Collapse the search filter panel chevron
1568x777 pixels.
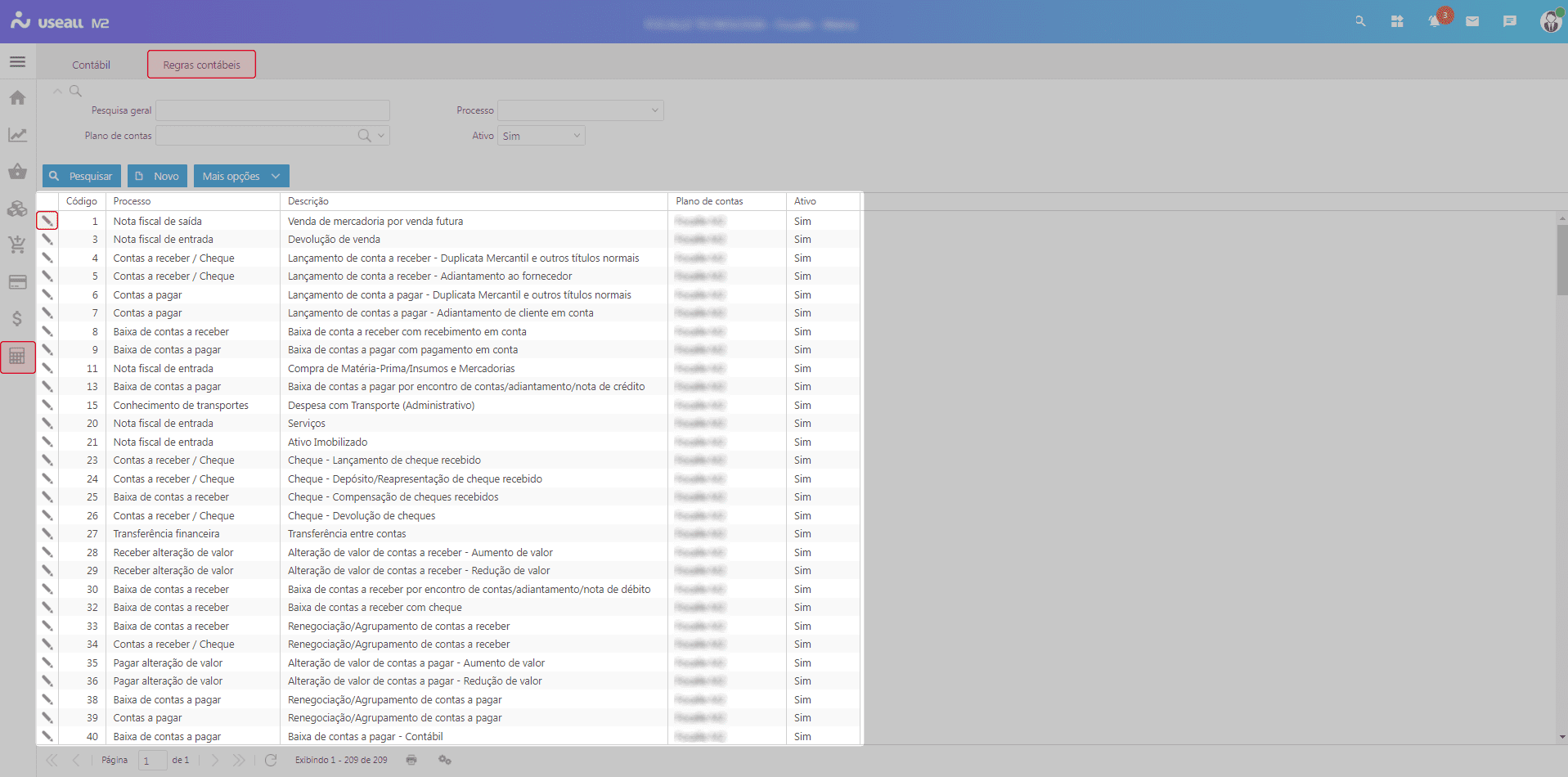[57, 92]
